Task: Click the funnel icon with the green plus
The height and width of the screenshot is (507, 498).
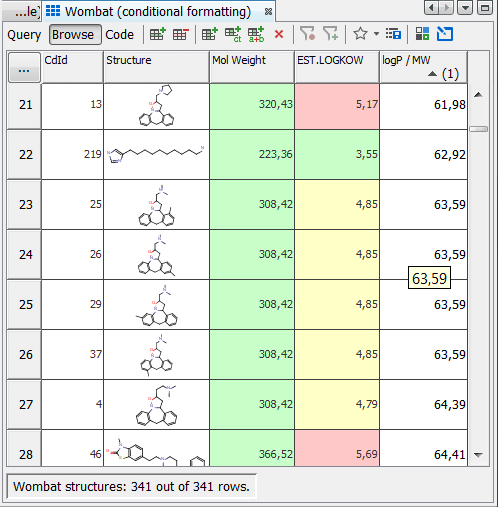Action: pyautogui.click(x=330, y=34)
